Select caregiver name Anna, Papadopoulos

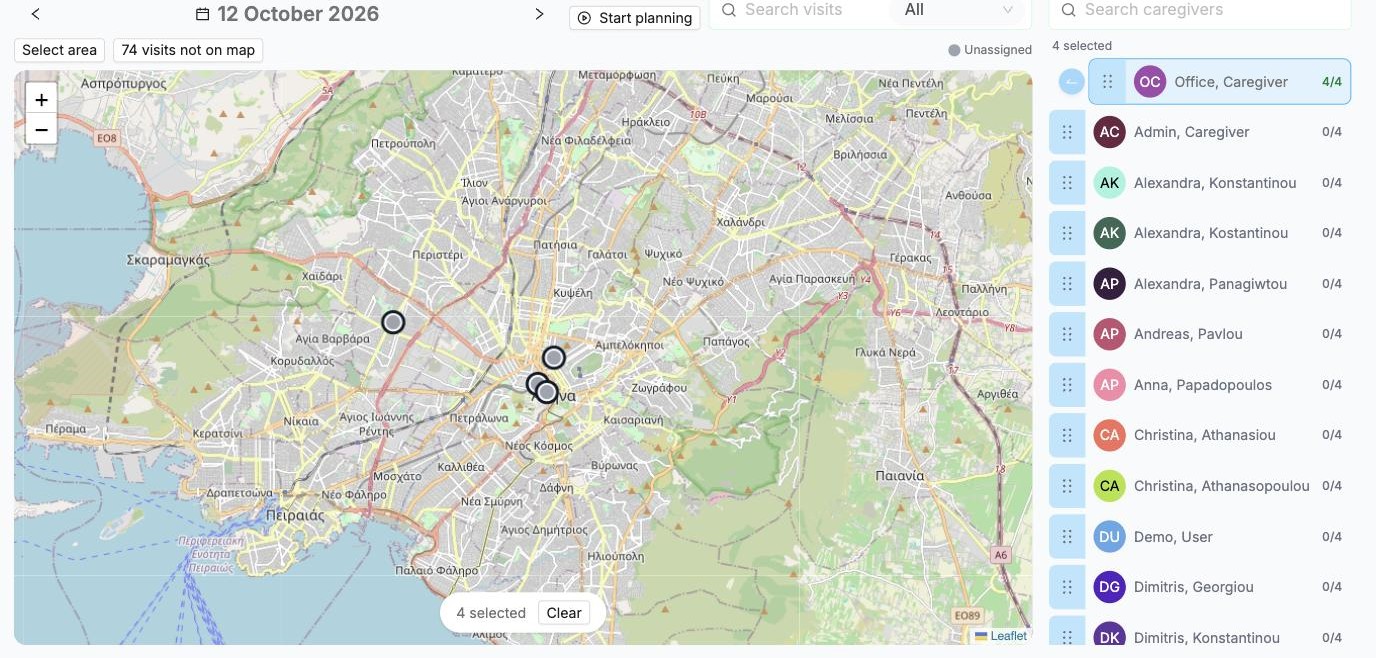click(1203, 385)
